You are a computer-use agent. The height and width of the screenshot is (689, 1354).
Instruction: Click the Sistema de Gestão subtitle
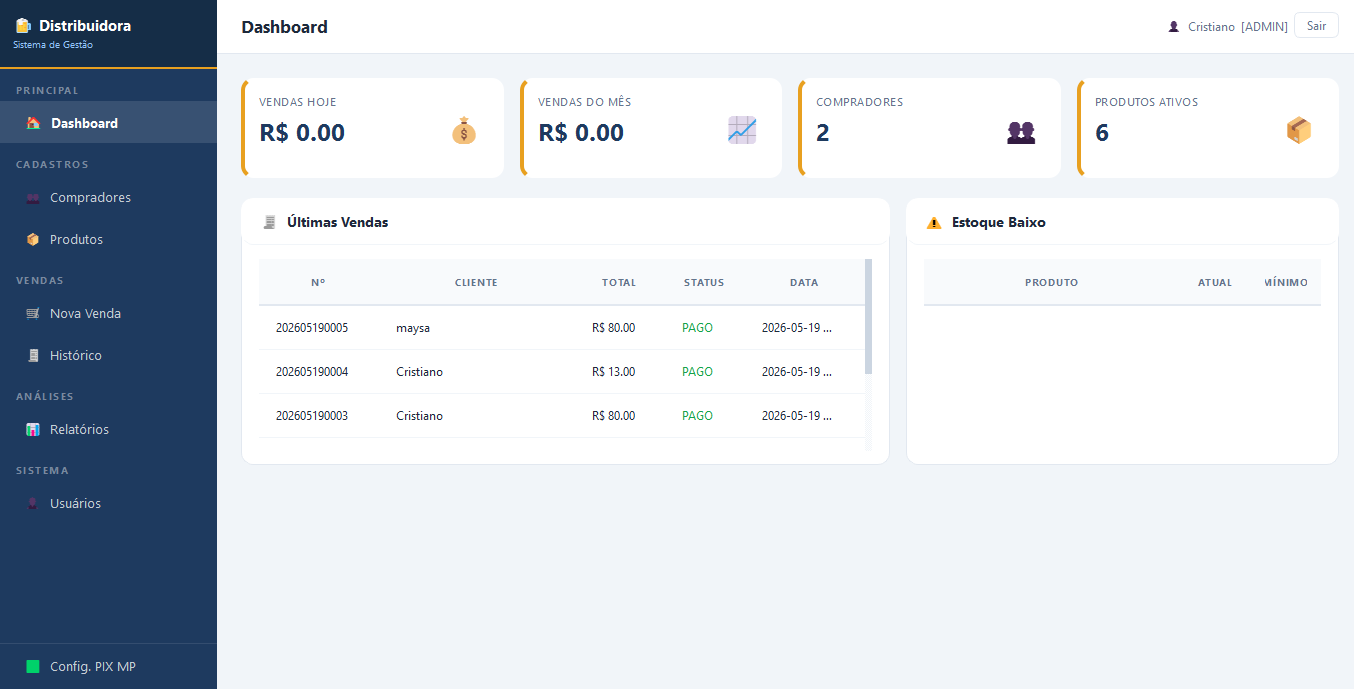coord(53,45)
